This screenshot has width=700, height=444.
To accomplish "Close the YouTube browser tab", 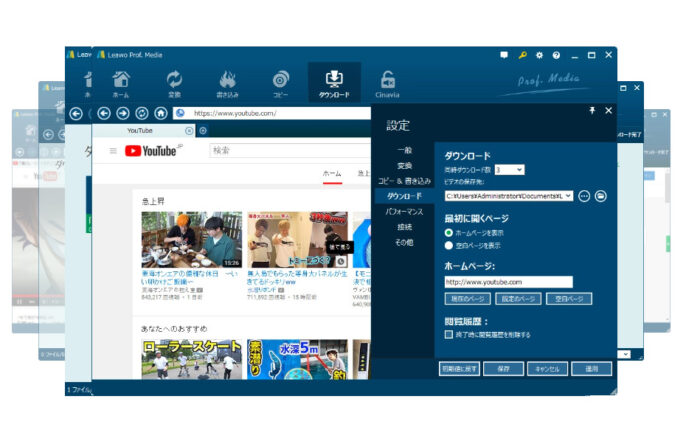I will pyautogui.click(x=189, y=131).
